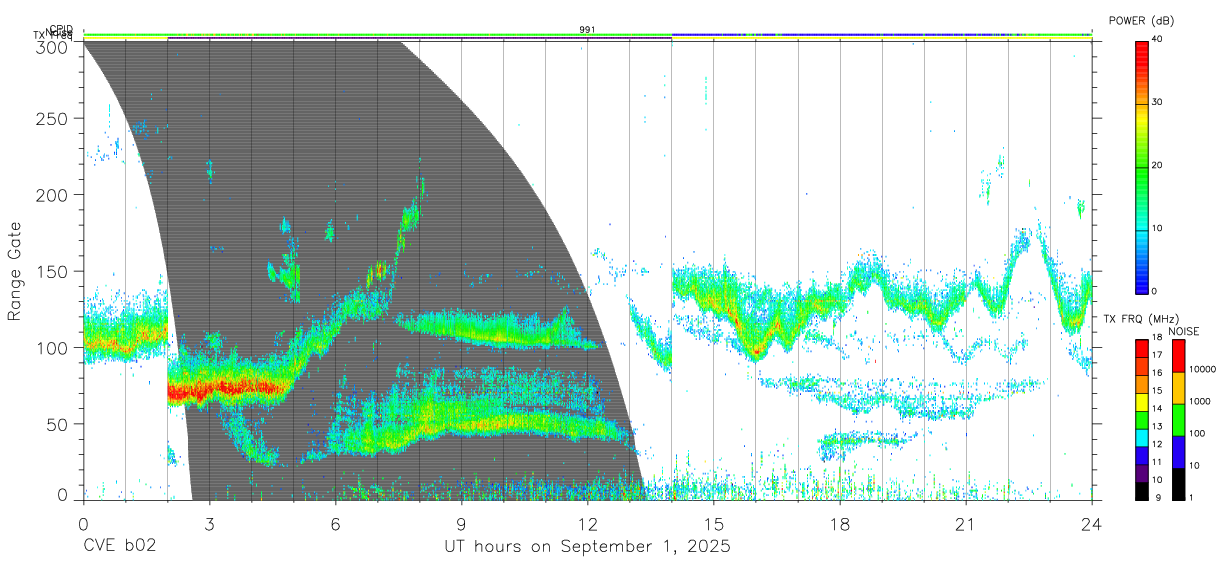Click the TX FRQ (MHz) color scale bar
Viewport: 1228px width, 567px height.
1141,419
